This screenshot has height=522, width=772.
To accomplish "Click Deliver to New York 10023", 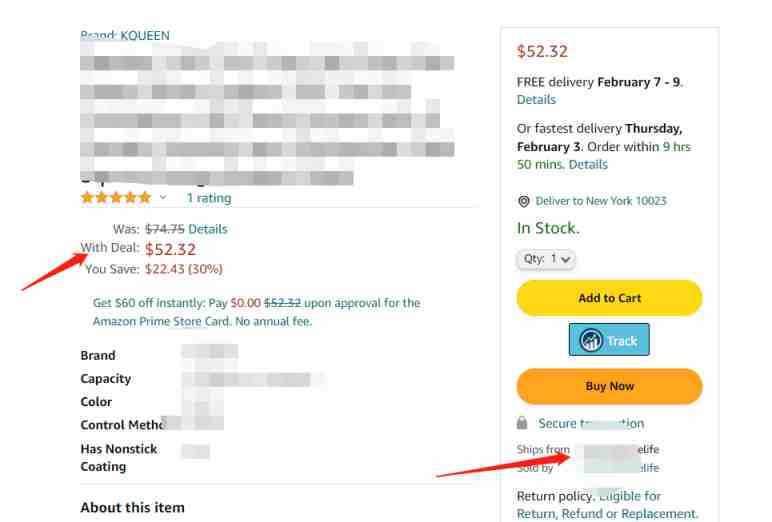I will tap(601, 201).
